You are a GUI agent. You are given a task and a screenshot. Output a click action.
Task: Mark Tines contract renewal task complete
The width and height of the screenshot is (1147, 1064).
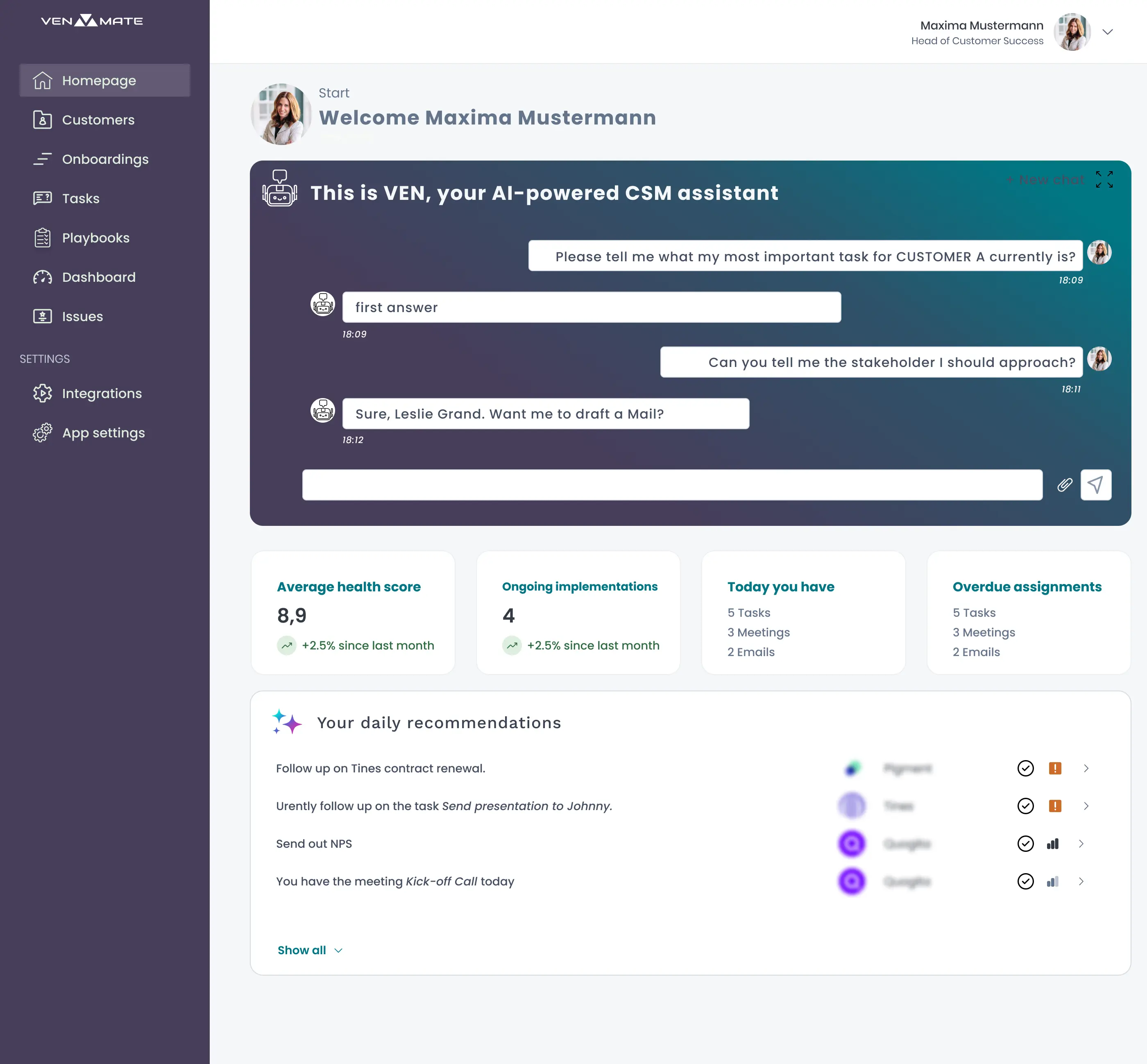tap(1026, 768)
